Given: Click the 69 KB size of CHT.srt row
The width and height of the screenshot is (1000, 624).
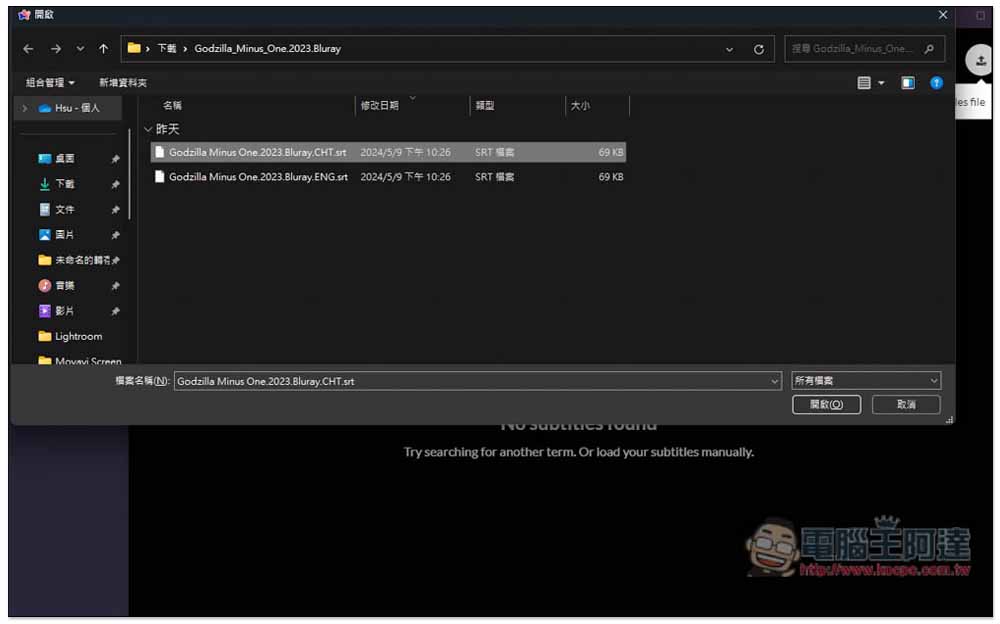Looking at the screenshot, I should 611,152.
